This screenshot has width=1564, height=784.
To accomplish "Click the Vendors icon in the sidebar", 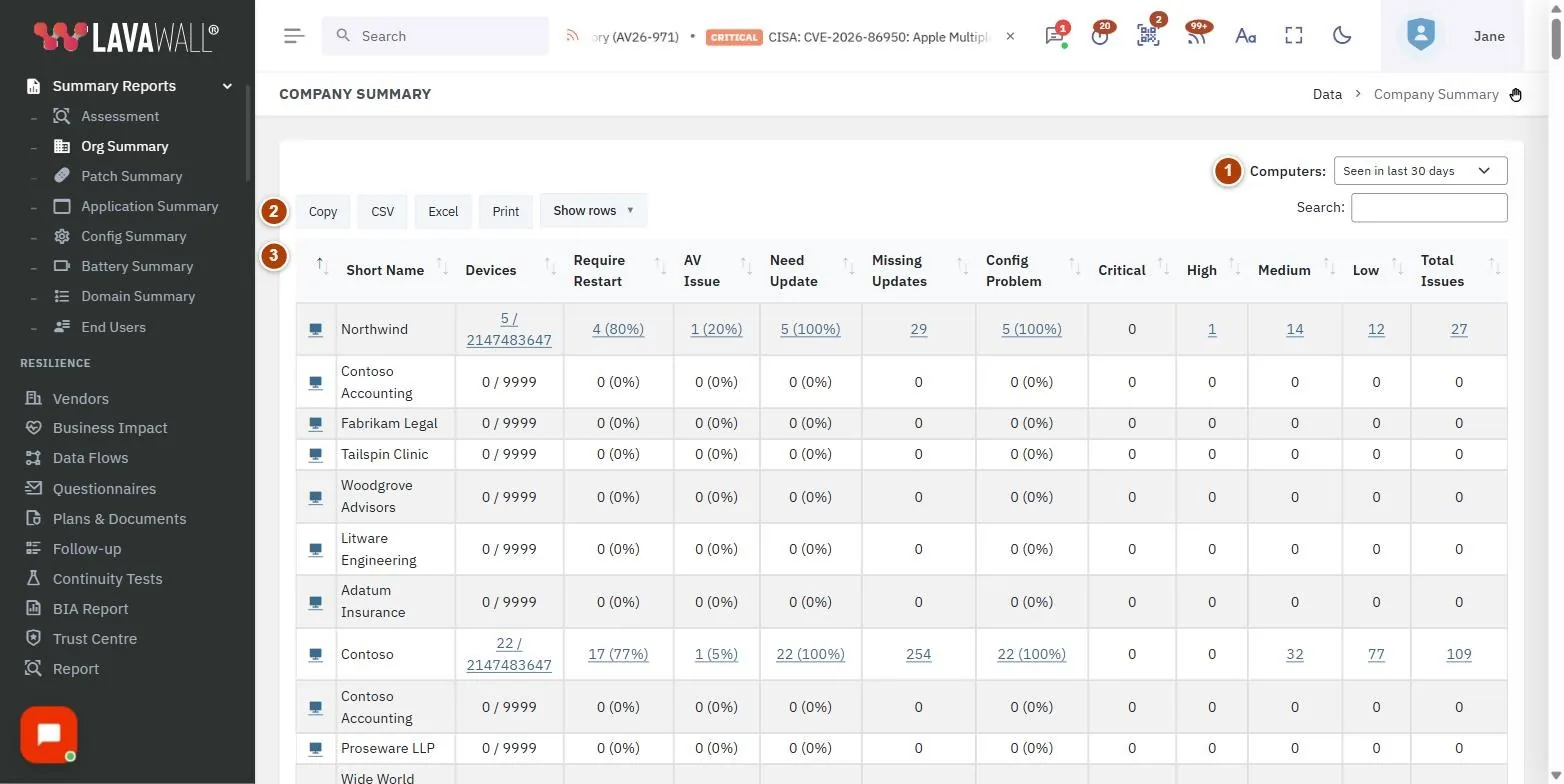I will (33, 398).
